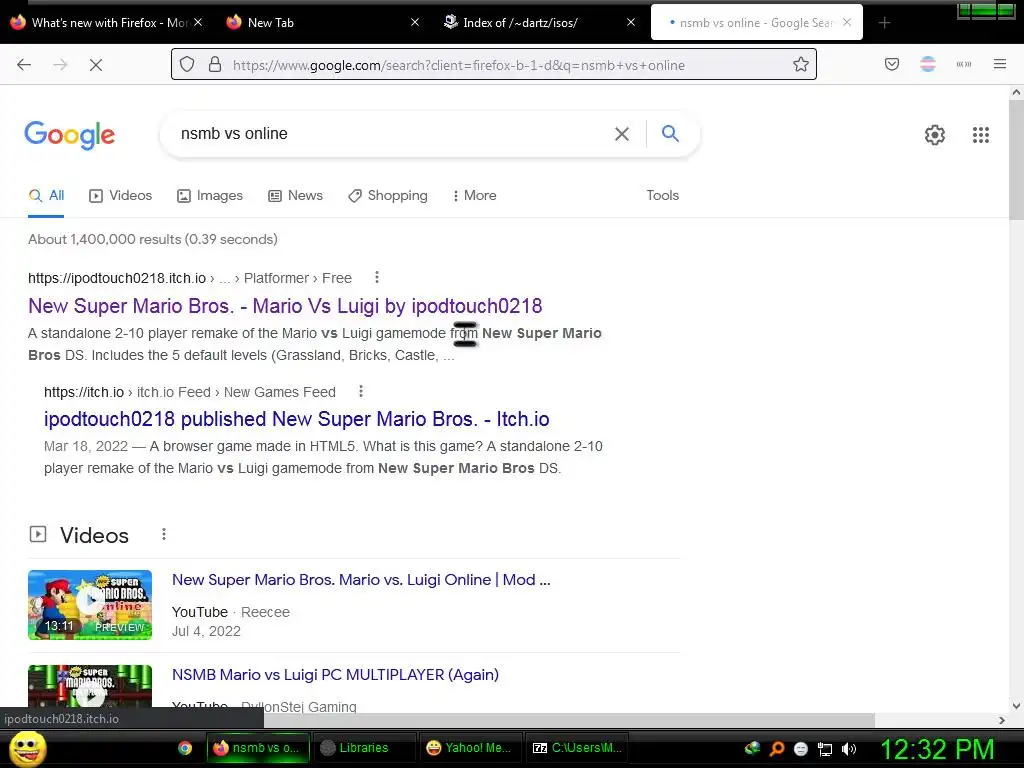Expand the More search filters
This screenshot has height=768, width=1024.
coord(475,195)
